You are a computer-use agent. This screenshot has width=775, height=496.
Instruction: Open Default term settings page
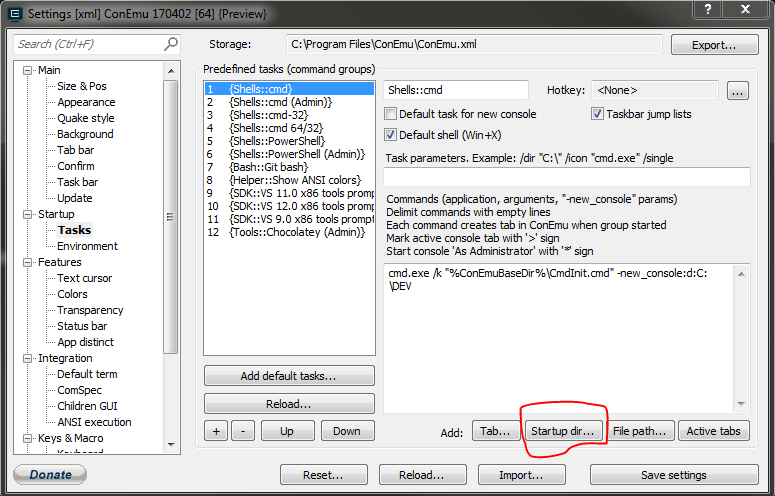pyautogui.click(x=87, y=374)
